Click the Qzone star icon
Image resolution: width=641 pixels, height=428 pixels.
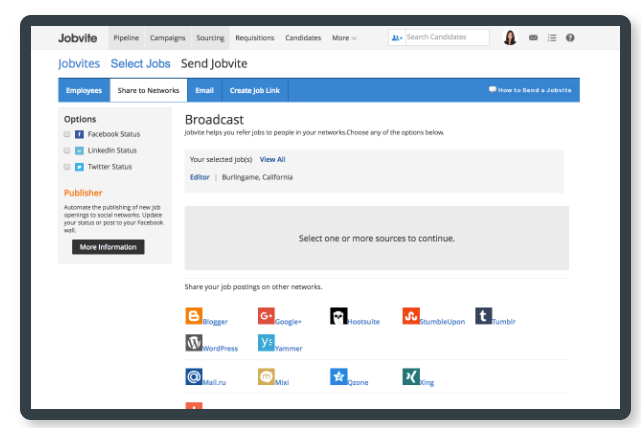[x=338, y=376]
